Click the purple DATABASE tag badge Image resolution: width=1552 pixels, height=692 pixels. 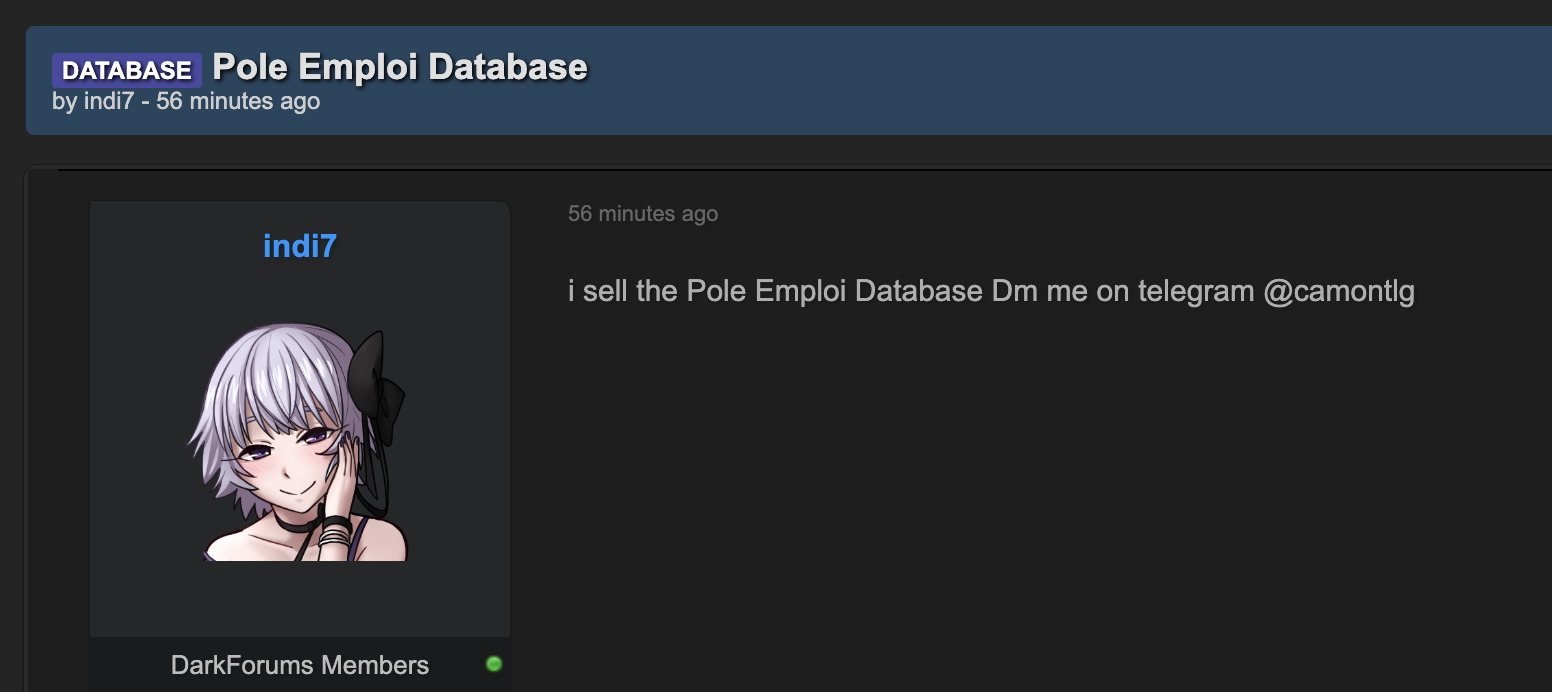(x=127, y=70)
